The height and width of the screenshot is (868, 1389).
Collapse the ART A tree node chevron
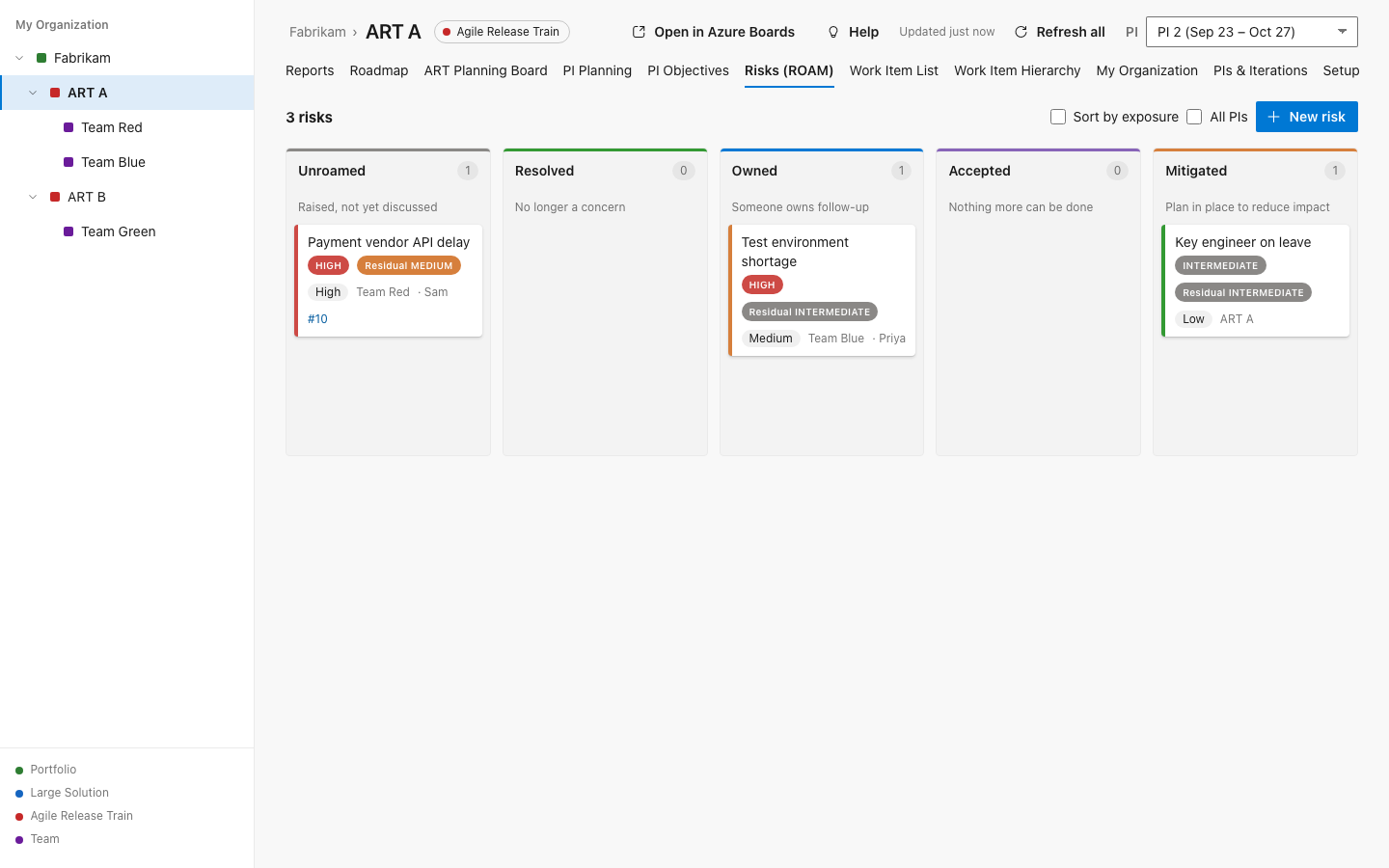[33, 93]
